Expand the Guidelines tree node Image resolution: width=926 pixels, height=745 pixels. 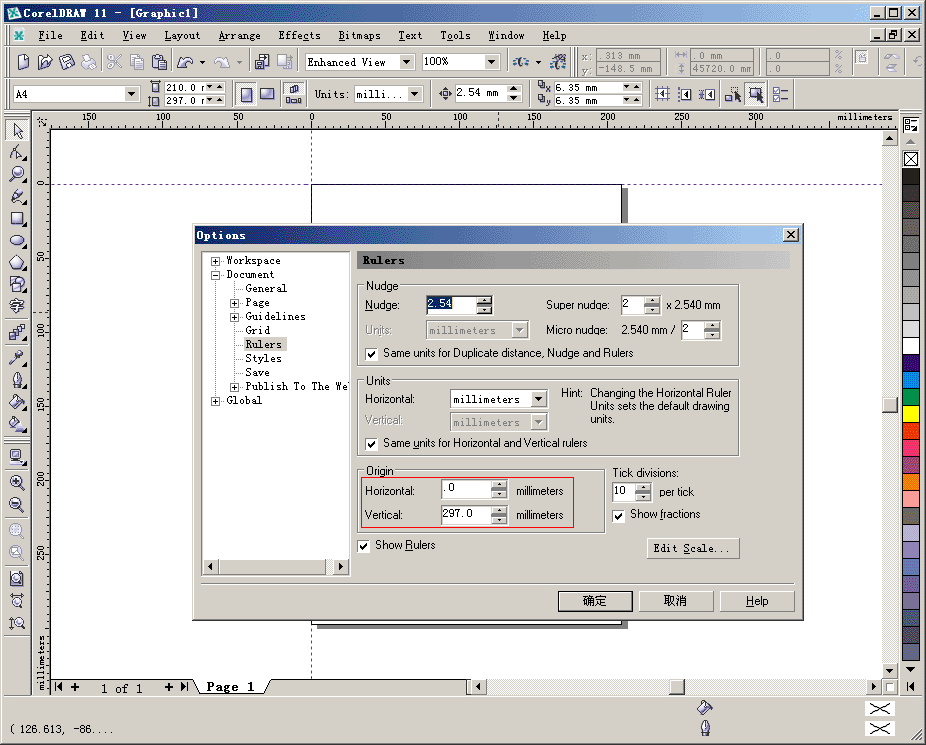[234, 318]
